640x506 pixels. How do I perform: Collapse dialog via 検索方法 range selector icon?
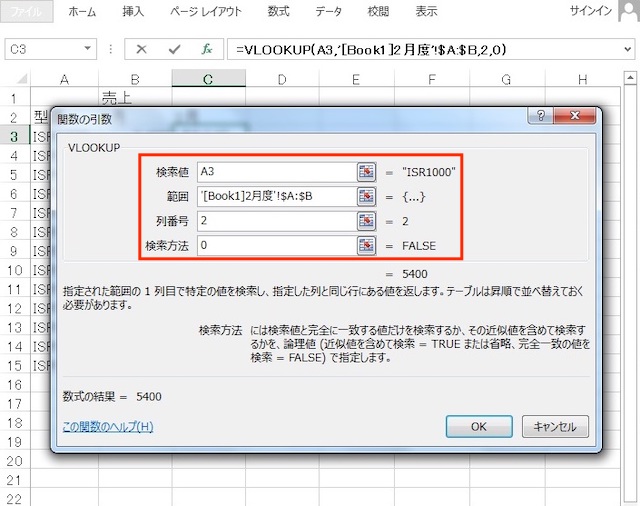pyautogui.click(x=366, y=246)
